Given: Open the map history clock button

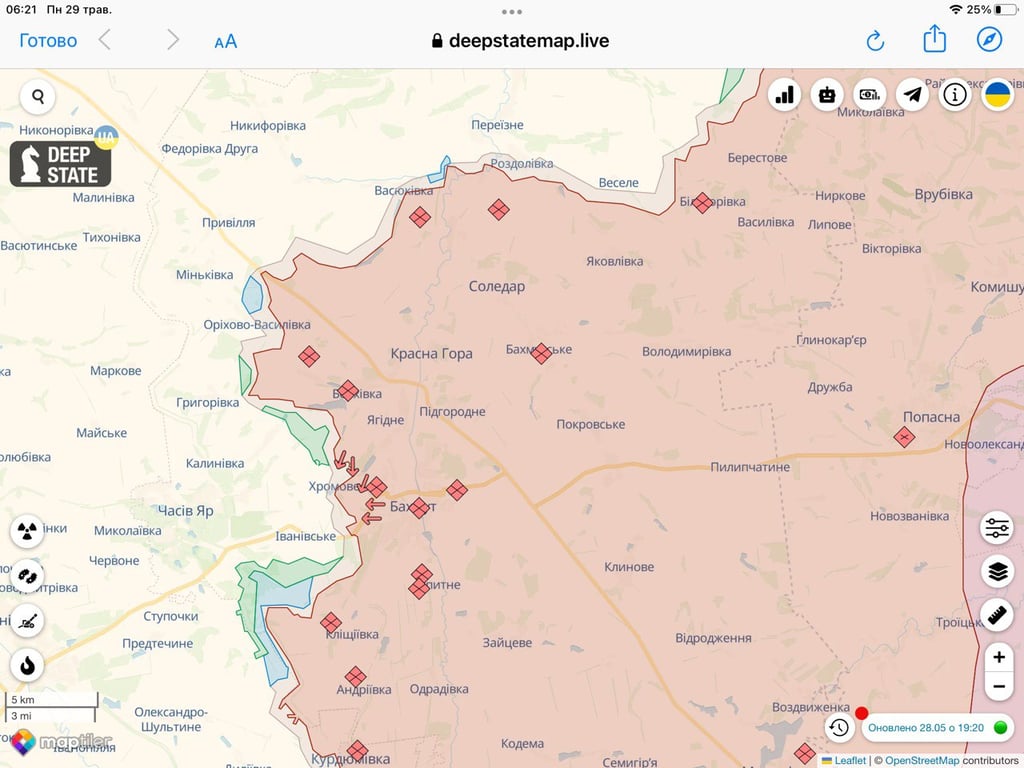Looking at the screenshot, I should 839,728.
